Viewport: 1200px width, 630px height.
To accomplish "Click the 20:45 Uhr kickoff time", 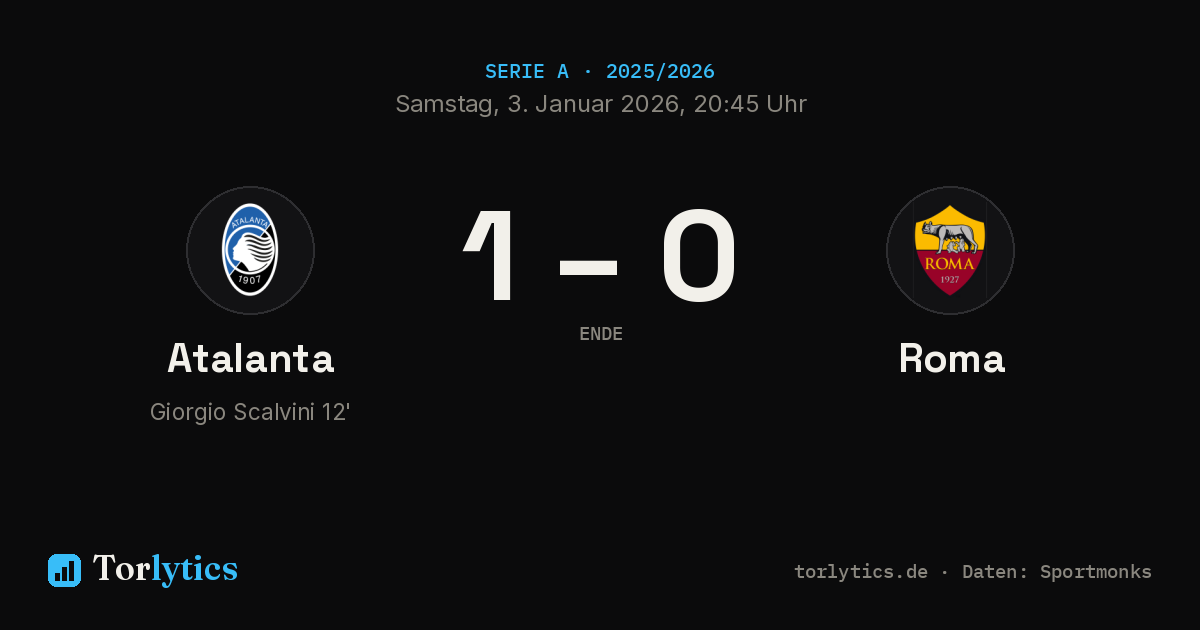I will [748, 104].
